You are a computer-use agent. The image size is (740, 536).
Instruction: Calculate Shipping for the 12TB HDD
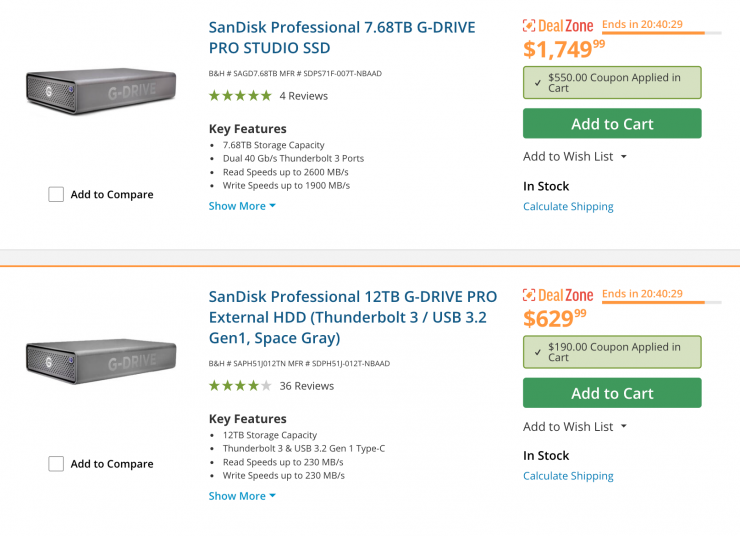click(568, 476)
